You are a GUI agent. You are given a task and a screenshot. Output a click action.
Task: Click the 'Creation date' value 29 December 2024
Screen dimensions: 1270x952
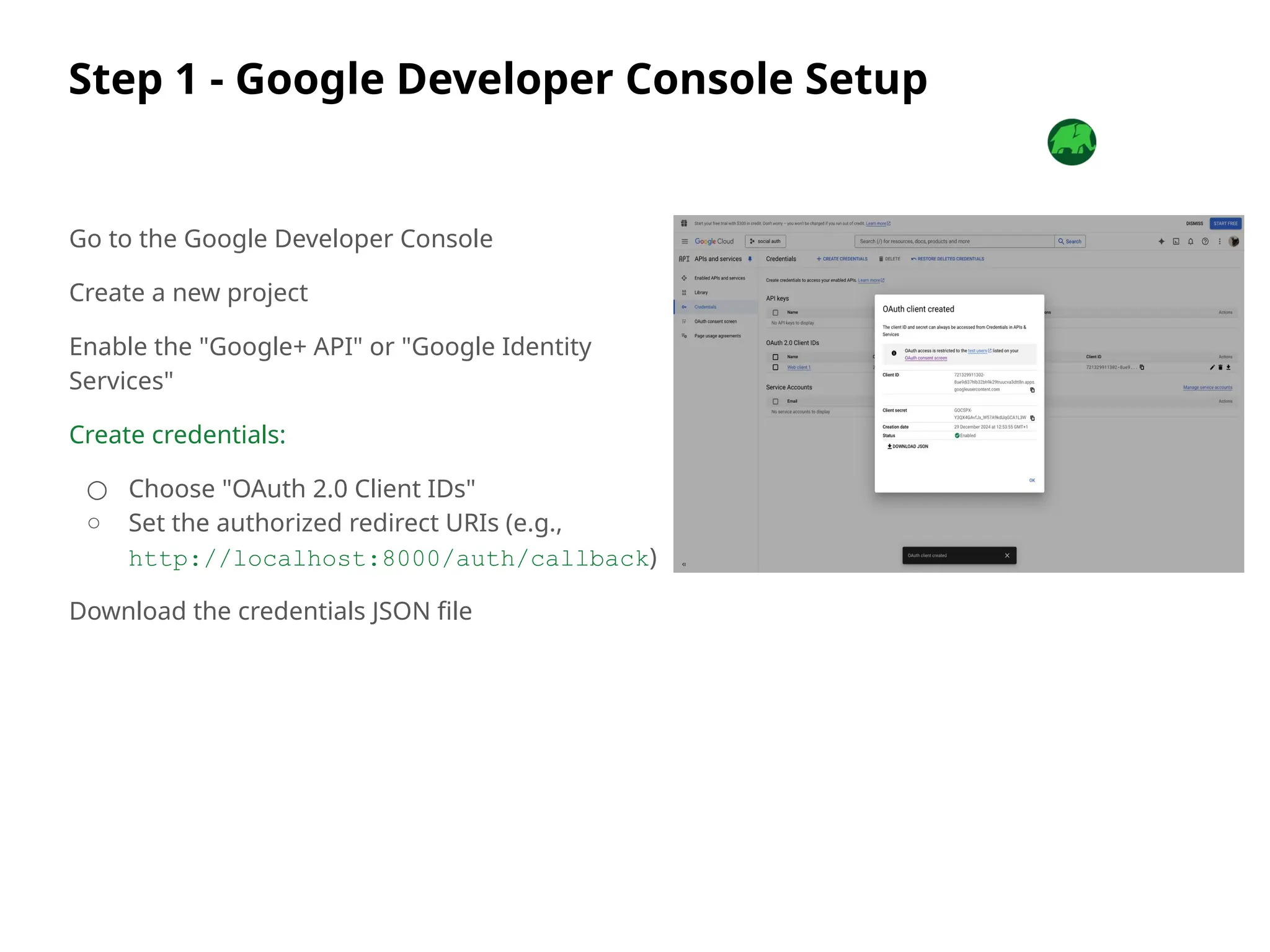pos(991,427)
